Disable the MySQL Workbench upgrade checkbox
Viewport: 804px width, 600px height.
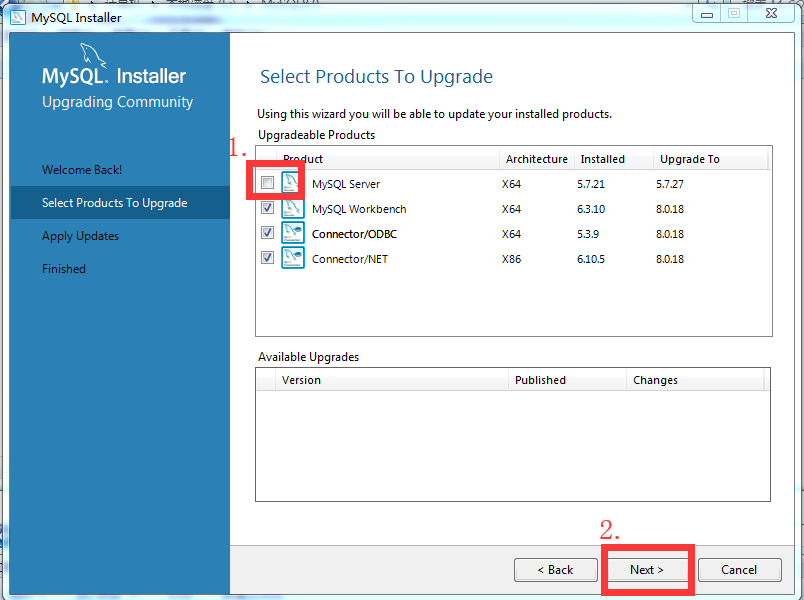click(x=267, y=207)
